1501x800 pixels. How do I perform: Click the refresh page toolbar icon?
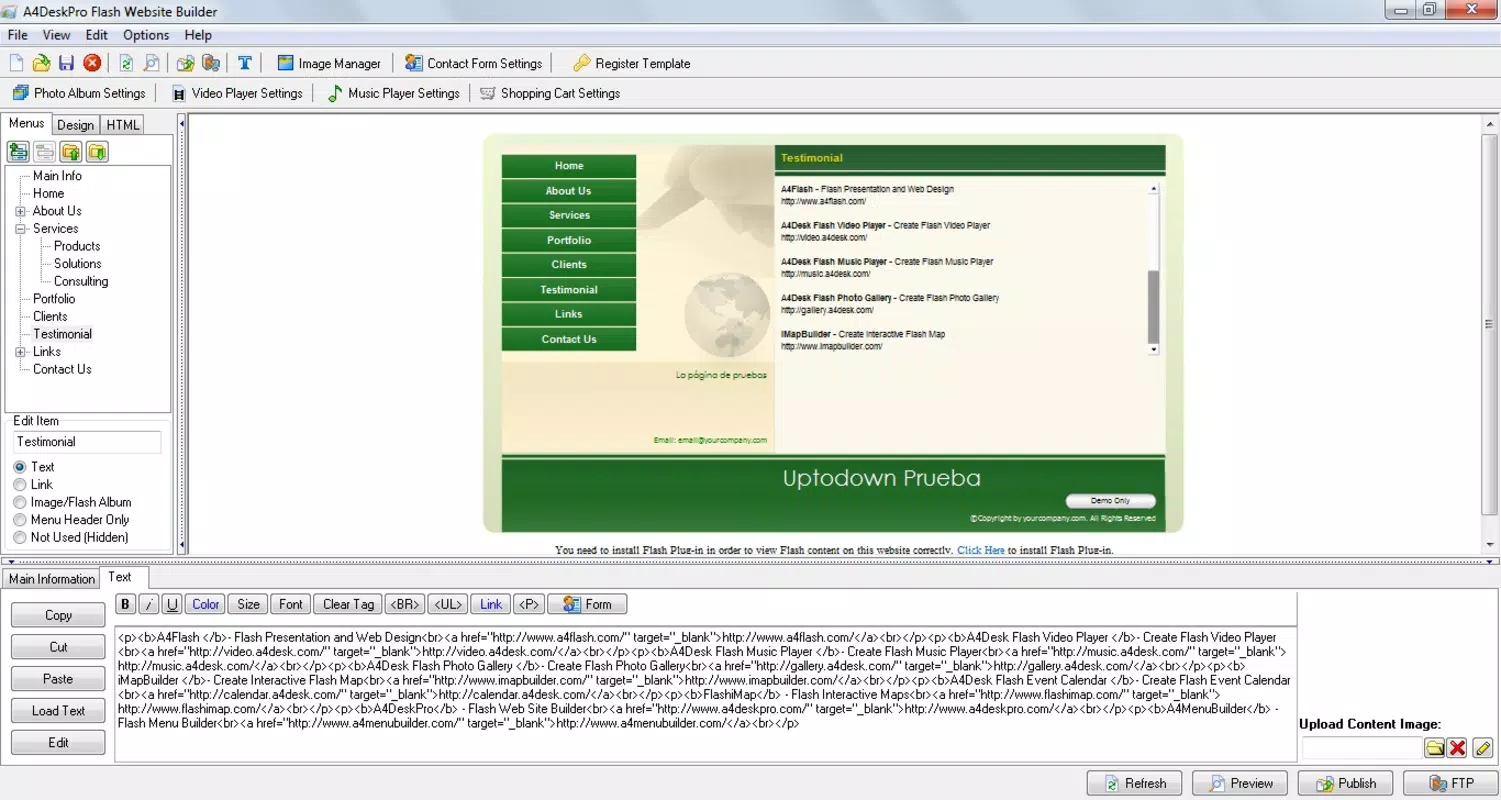point(126,63)
